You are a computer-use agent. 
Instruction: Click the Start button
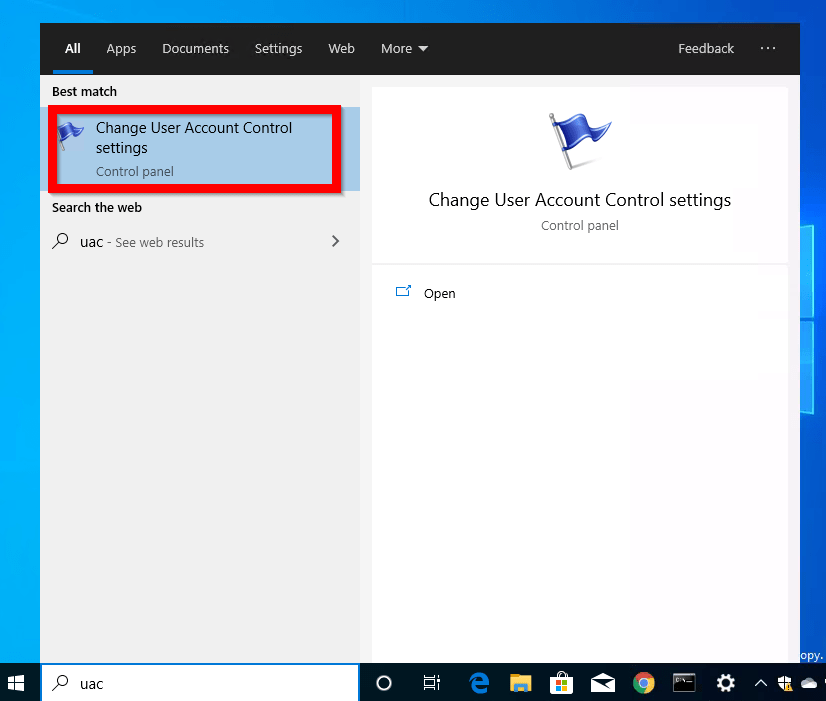16,683
